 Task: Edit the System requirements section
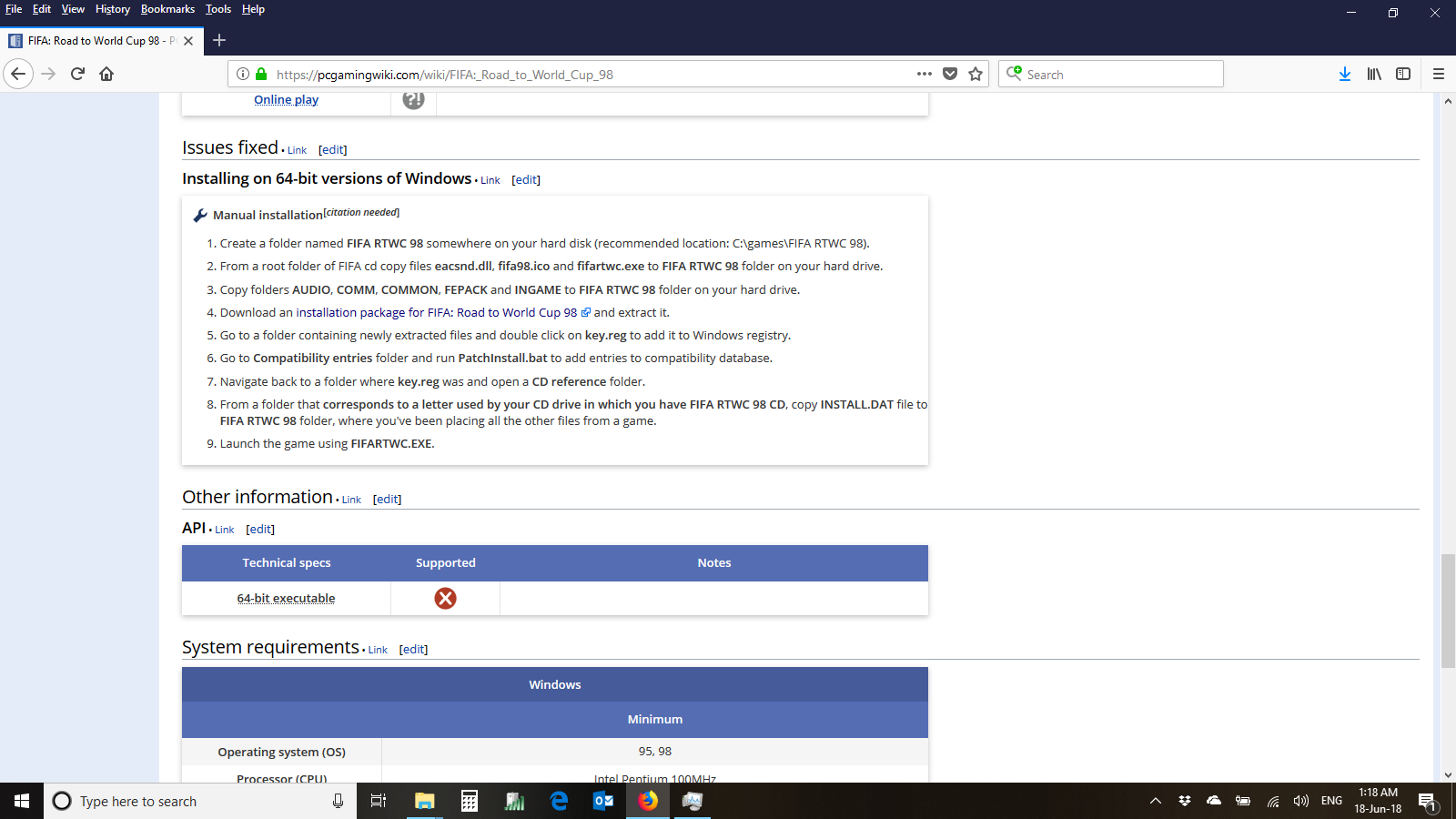click(x=413, y=649)
